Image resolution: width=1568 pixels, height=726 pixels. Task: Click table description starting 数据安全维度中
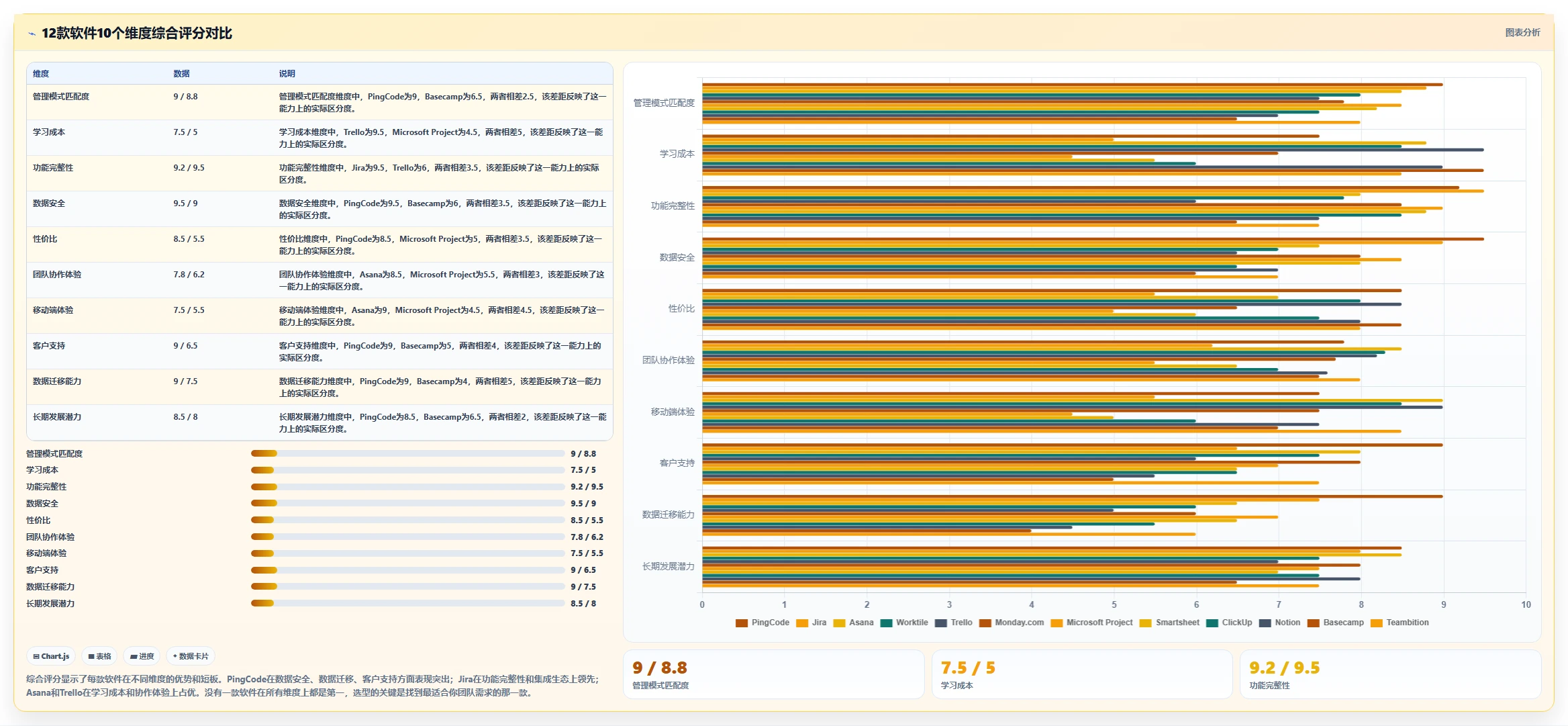tap(442, 209)
